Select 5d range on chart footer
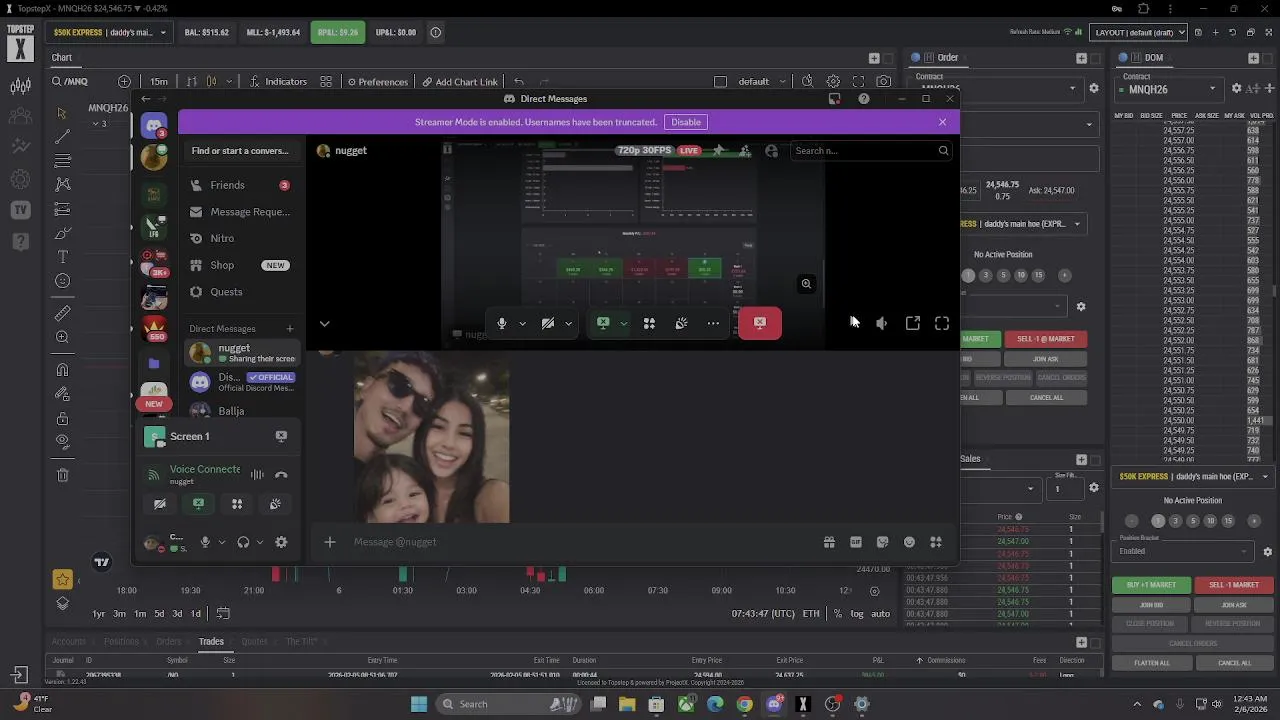The width and height of the screenshot is (1280, 720). tap(159, 614)
